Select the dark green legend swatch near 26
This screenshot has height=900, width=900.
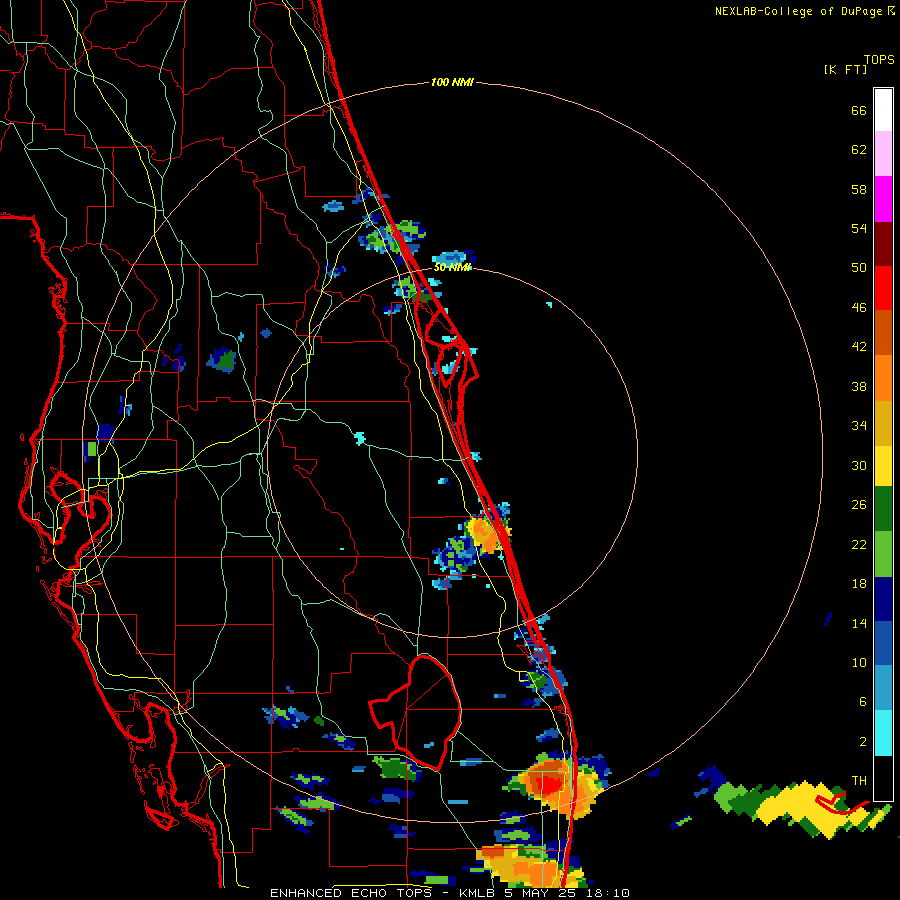883,509
